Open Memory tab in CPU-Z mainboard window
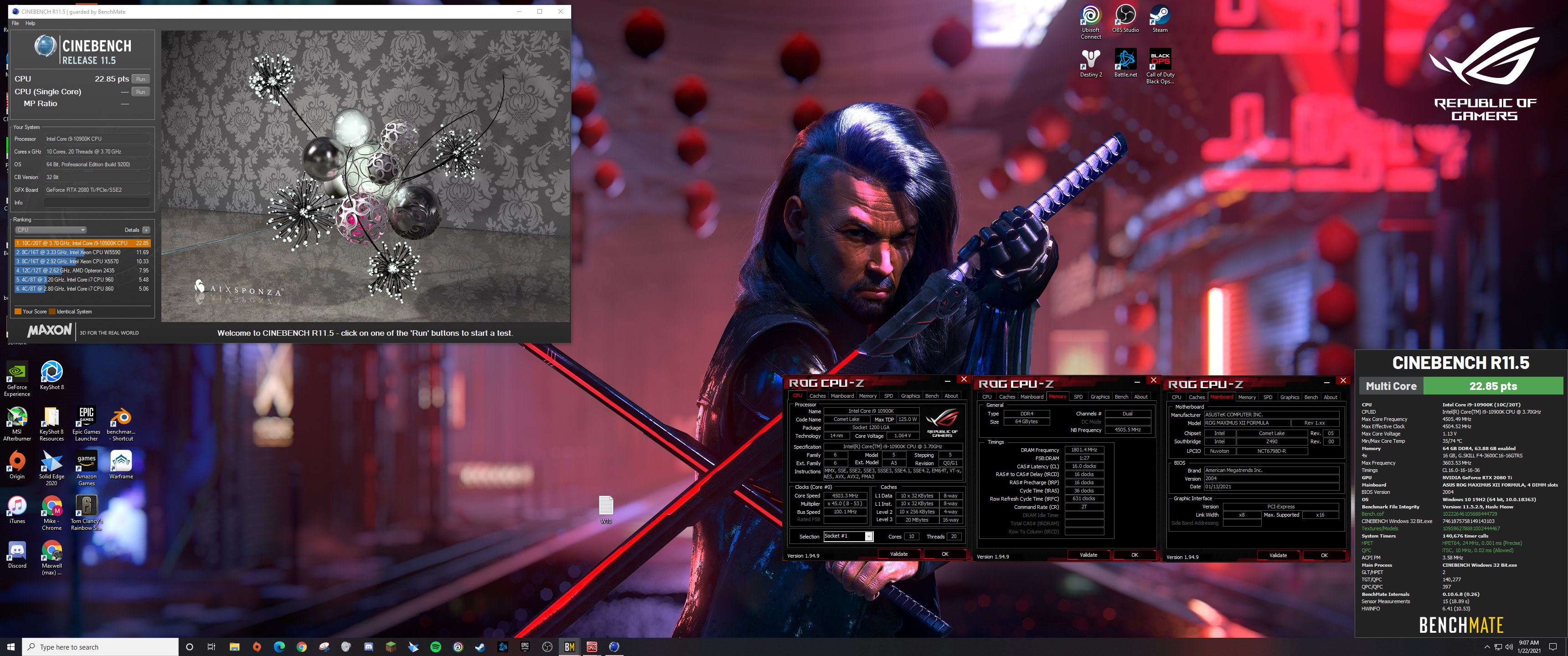Screen dimensions: 1568x656 (x=1247, y=397)
